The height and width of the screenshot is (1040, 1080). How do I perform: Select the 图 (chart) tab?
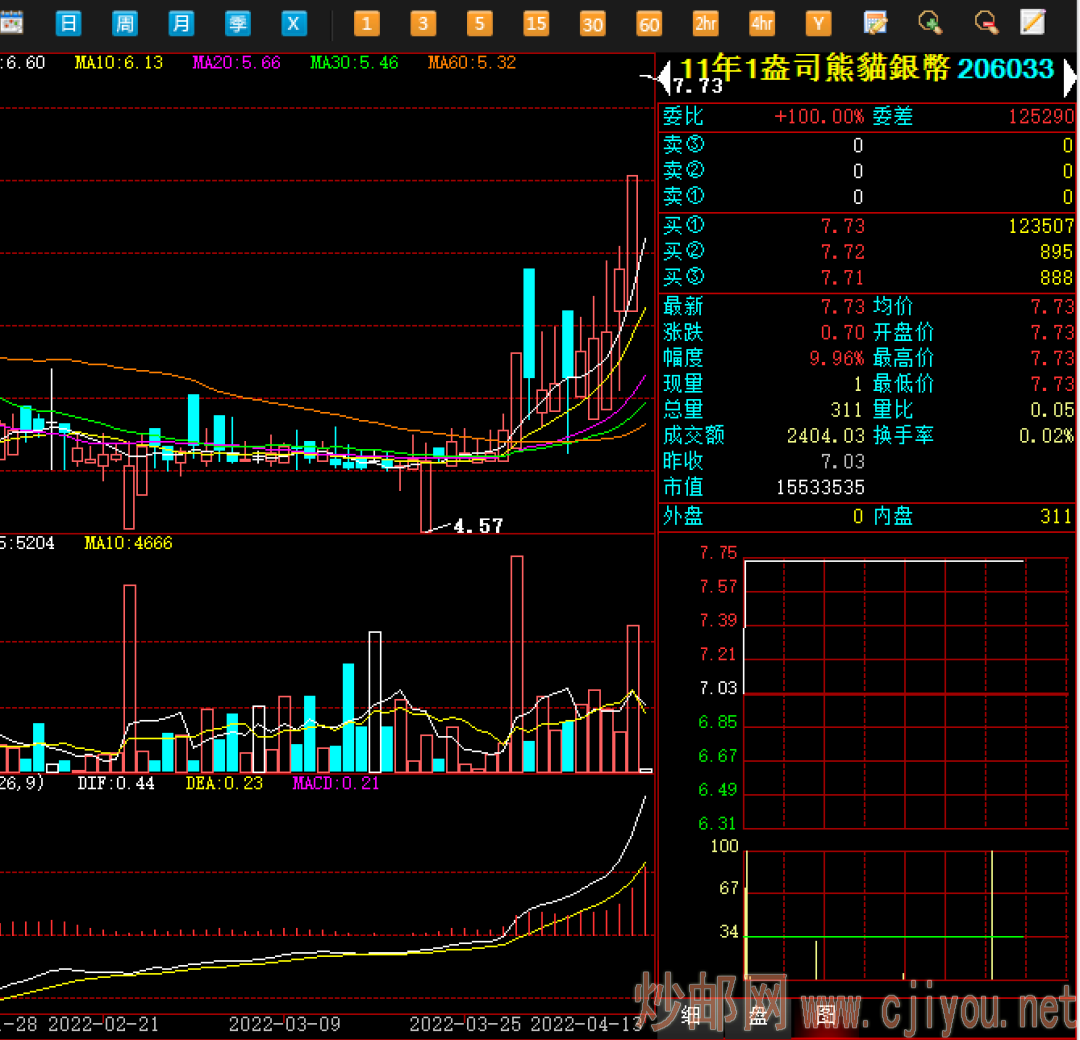pos(824,1017)
